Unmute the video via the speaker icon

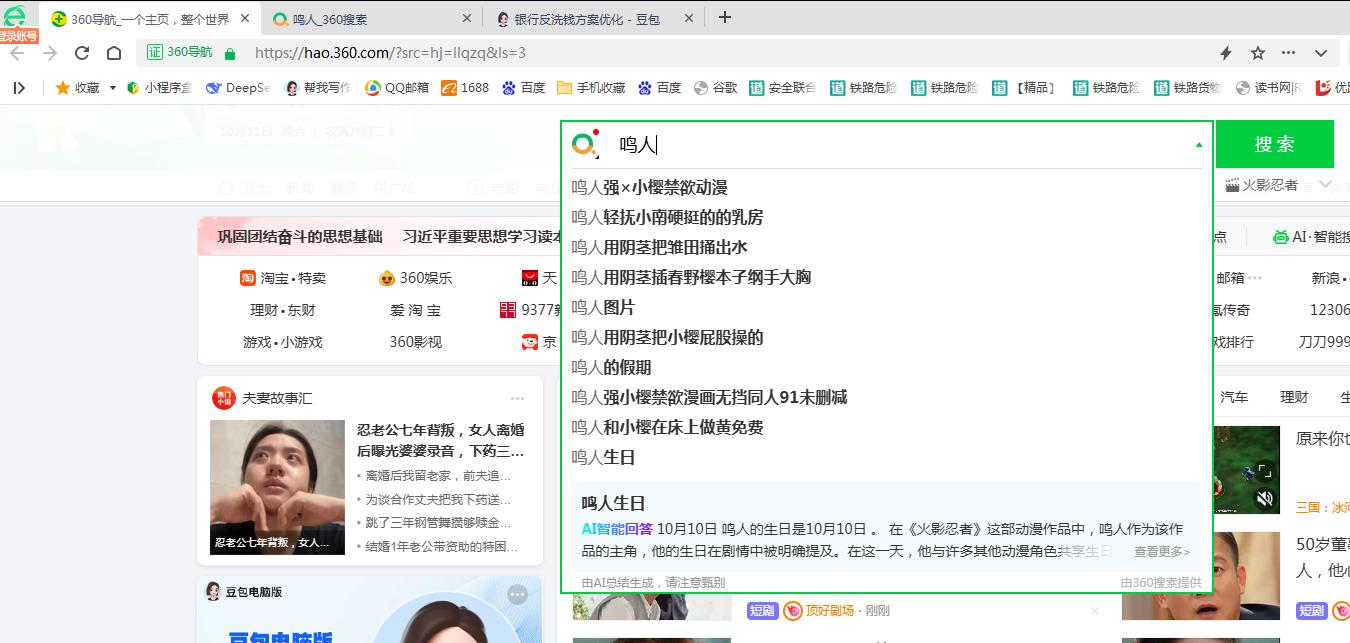point(1264,497)
